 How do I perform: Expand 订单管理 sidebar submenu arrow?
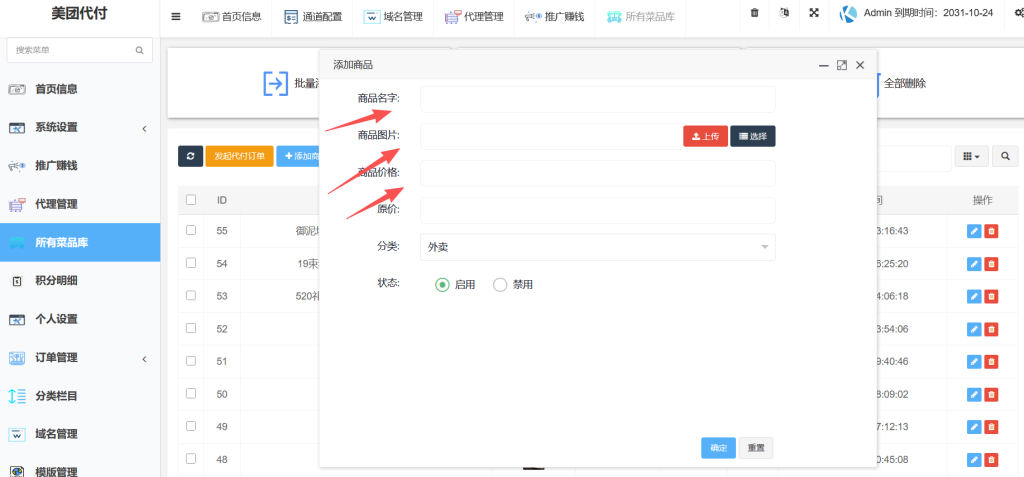tap(144, 358)
